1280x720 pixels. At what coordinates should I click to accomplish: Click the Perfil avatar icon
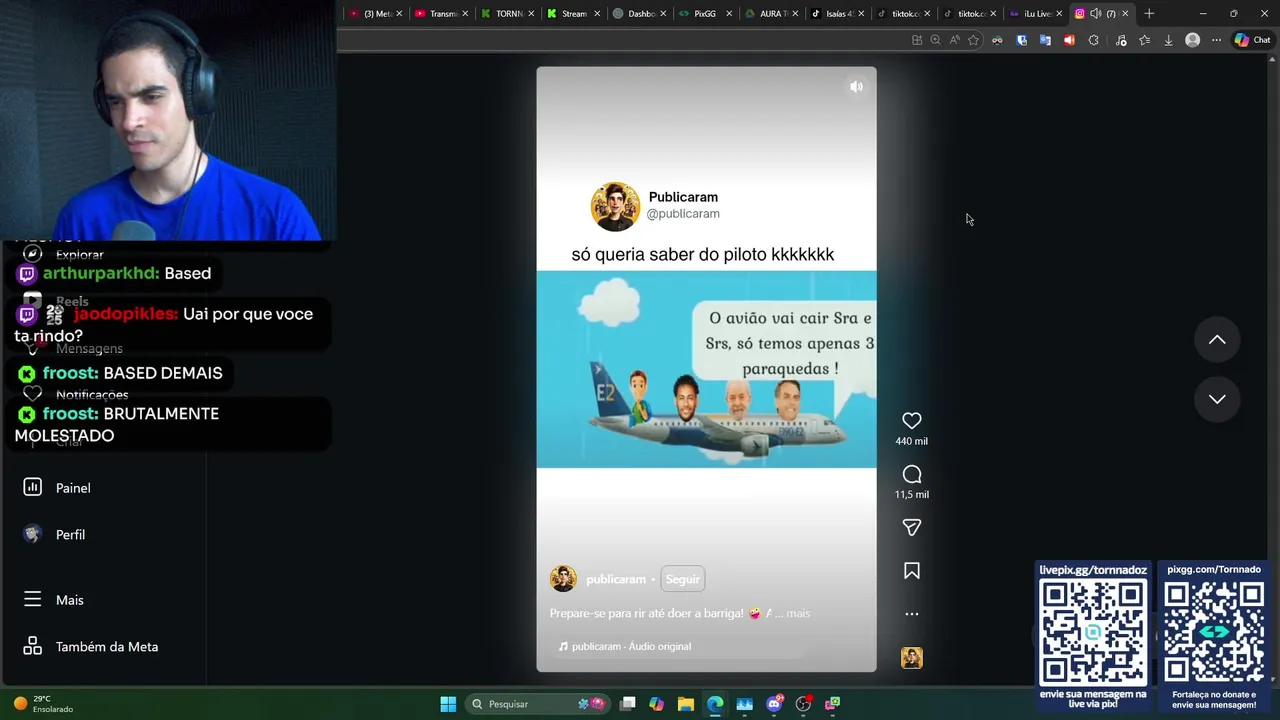(33, 534)
